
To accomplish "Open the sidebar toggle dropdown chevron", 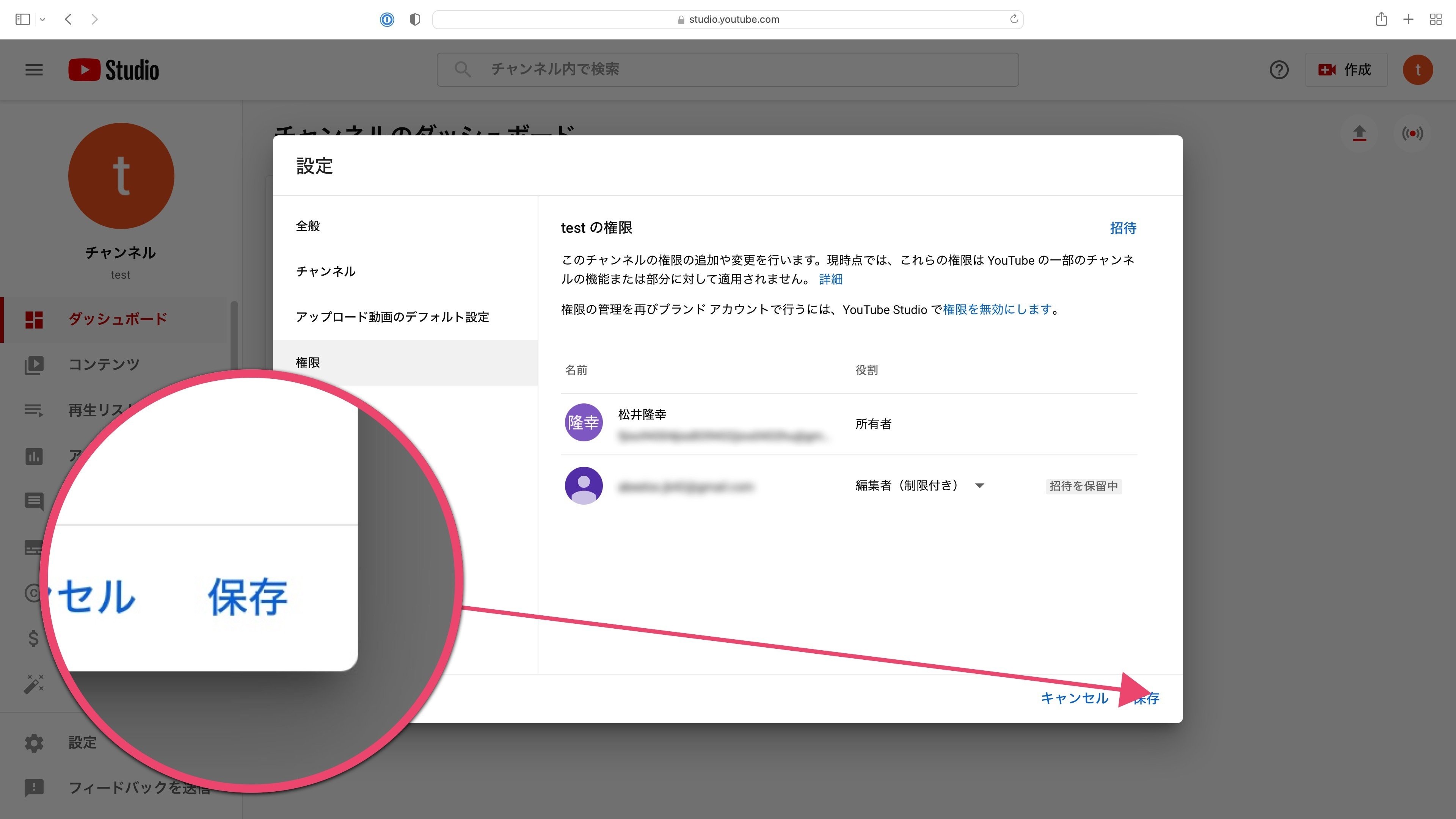I will 42,19.
